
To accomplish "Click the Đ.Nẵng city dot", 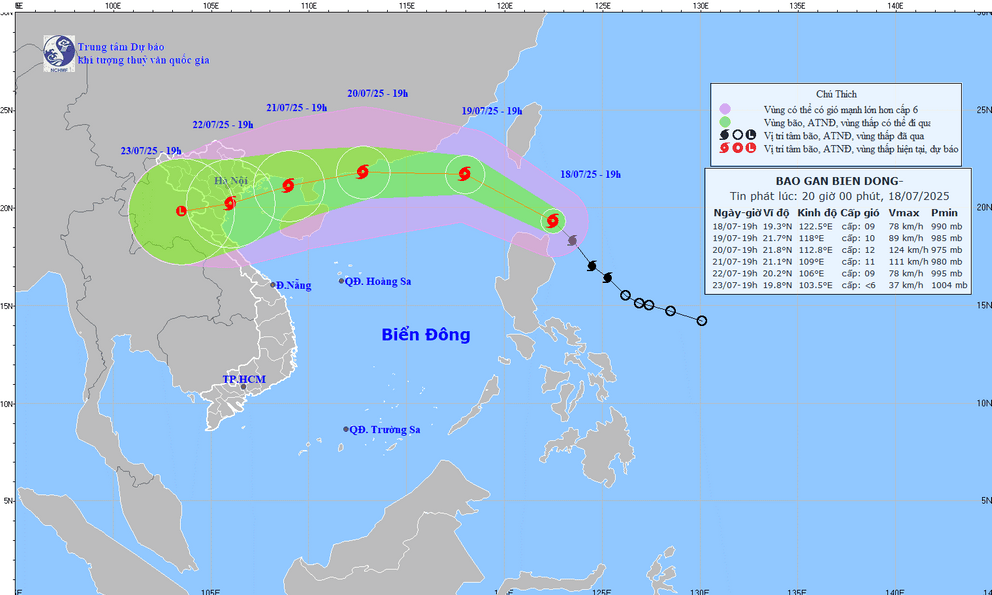I will pos(273,285).
